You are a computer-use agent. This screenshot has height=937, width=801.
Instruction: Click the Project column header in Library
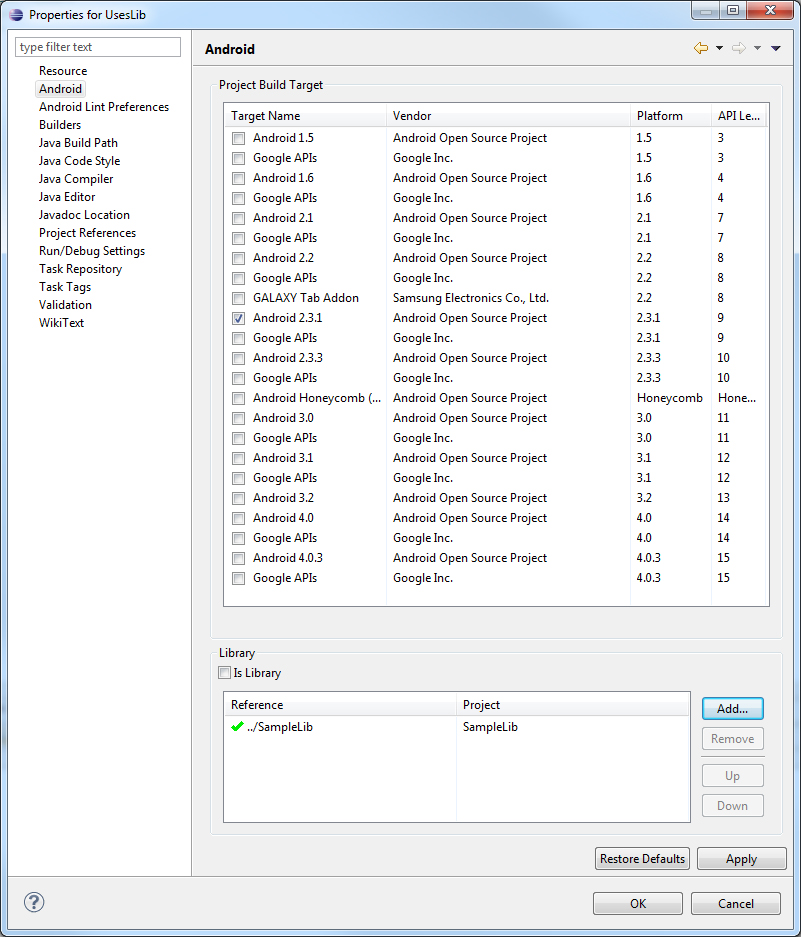(x=573, y=705)
